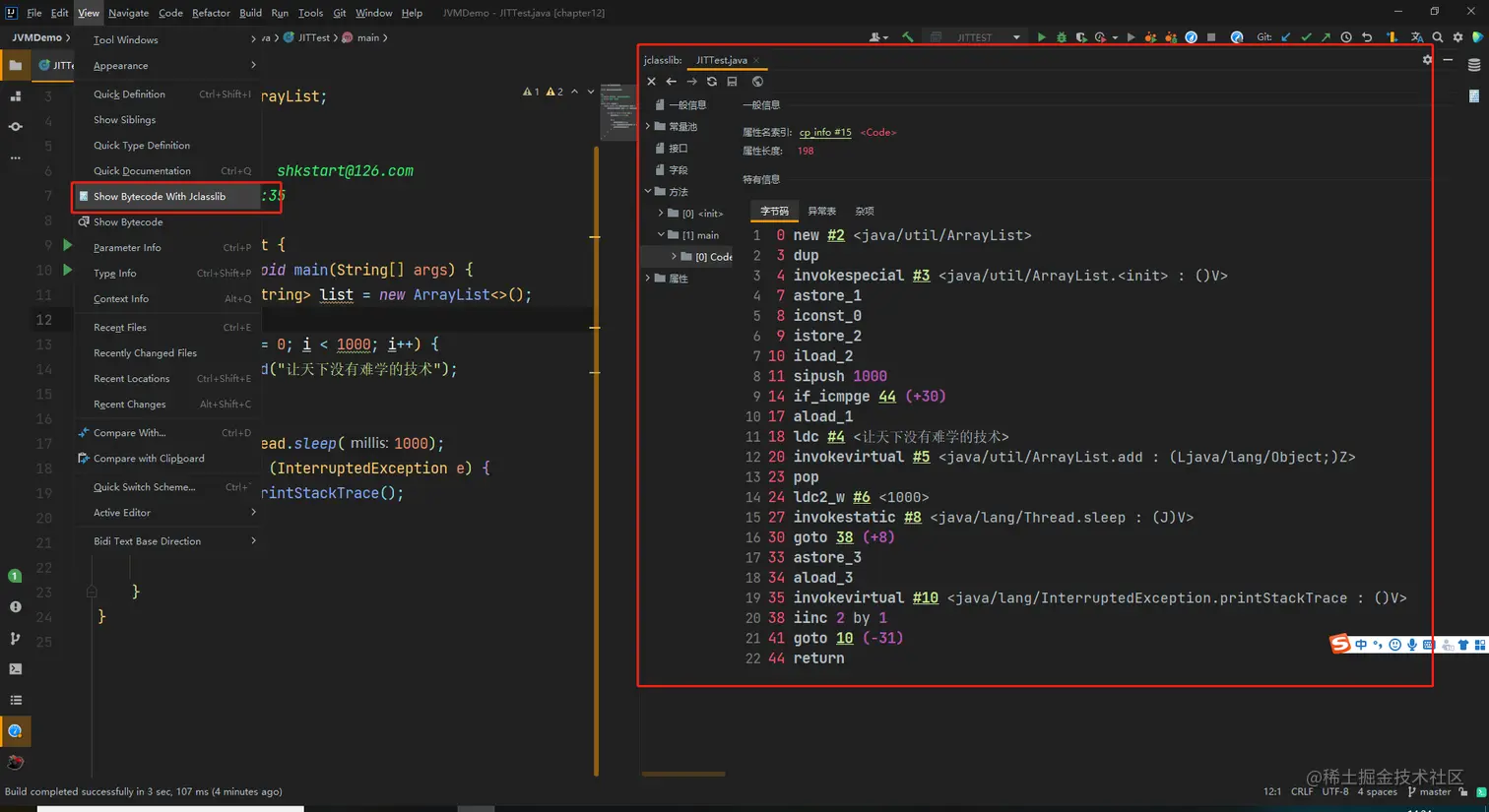Follow the cp_info #15 link
This screenshot has height=812, width=1489.
coord(825,132)
